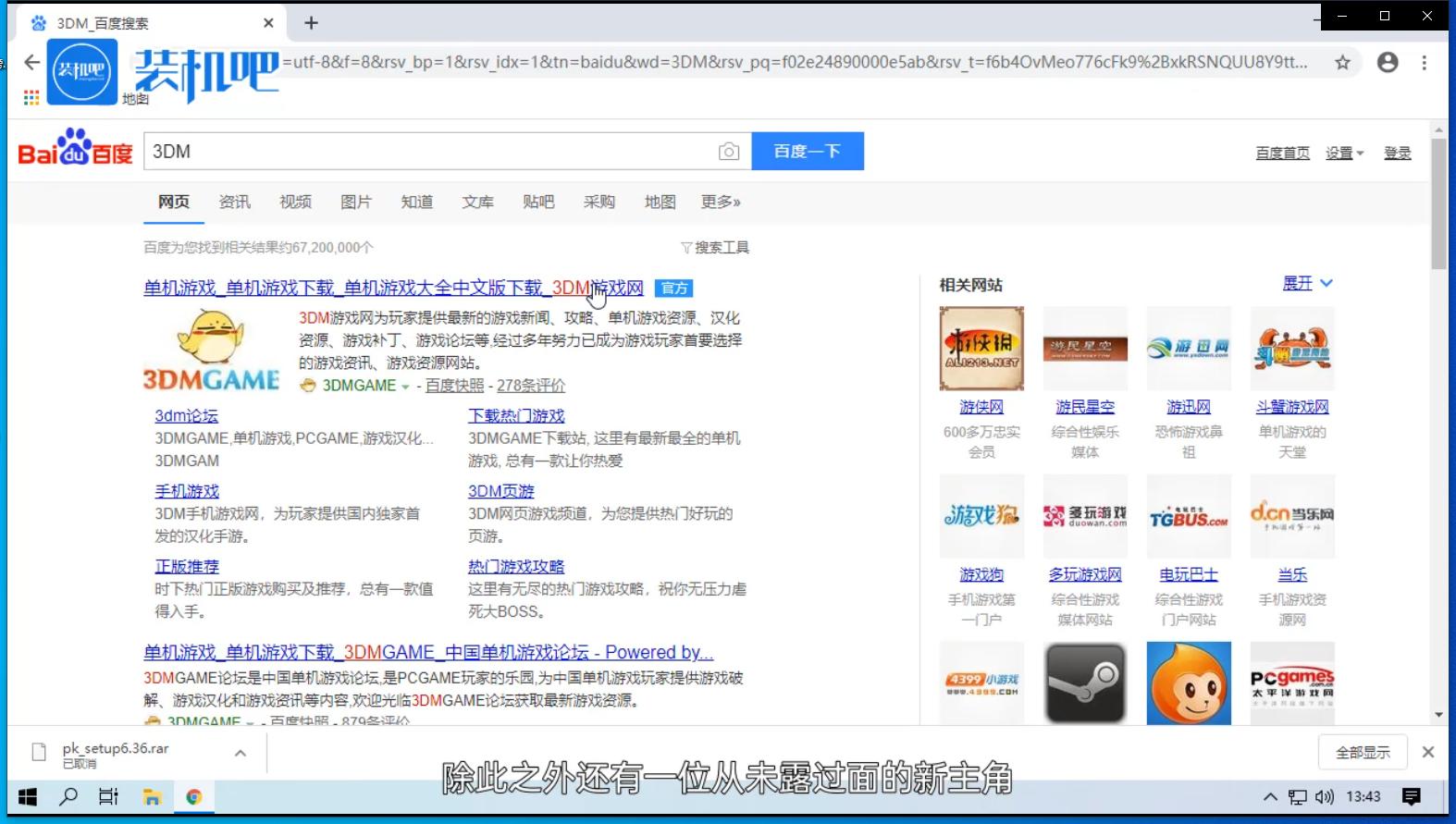Click the Steam site thumbnail
The height and width of the screenshot is (824, 1456).
click(x=1085, y=683)
